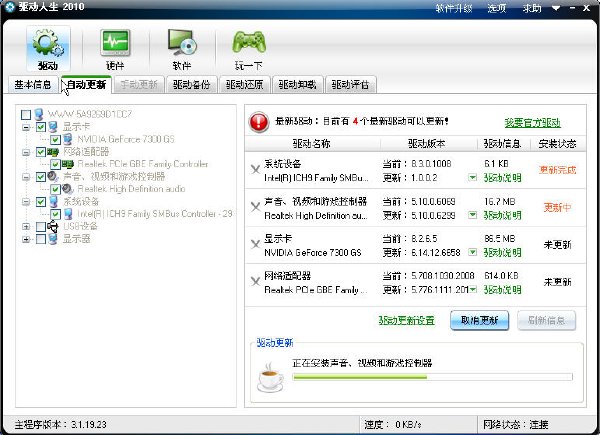This screenshot has width=600, height=435.
Task: Click the driver installation progress bar
Action: click(x=432, y=377)
